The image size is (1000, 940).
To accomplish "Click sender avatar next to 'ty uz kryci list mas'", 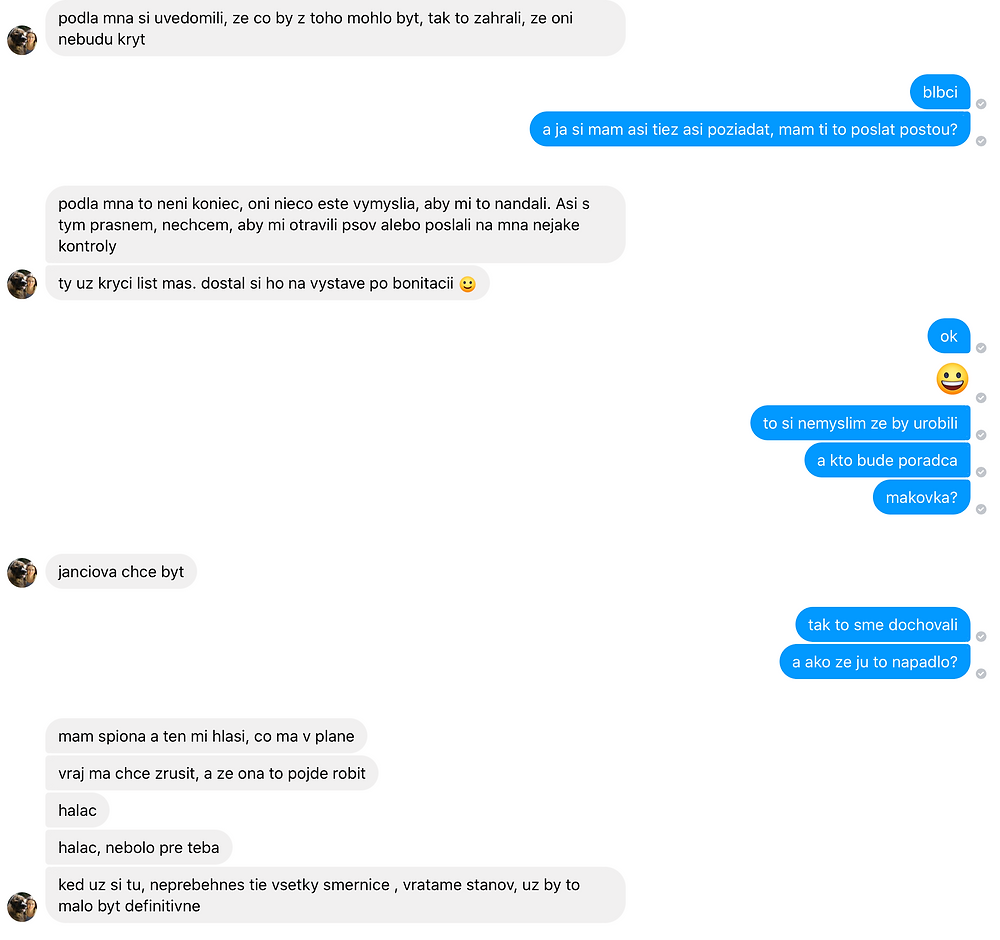I will click(x=22, y=284).
